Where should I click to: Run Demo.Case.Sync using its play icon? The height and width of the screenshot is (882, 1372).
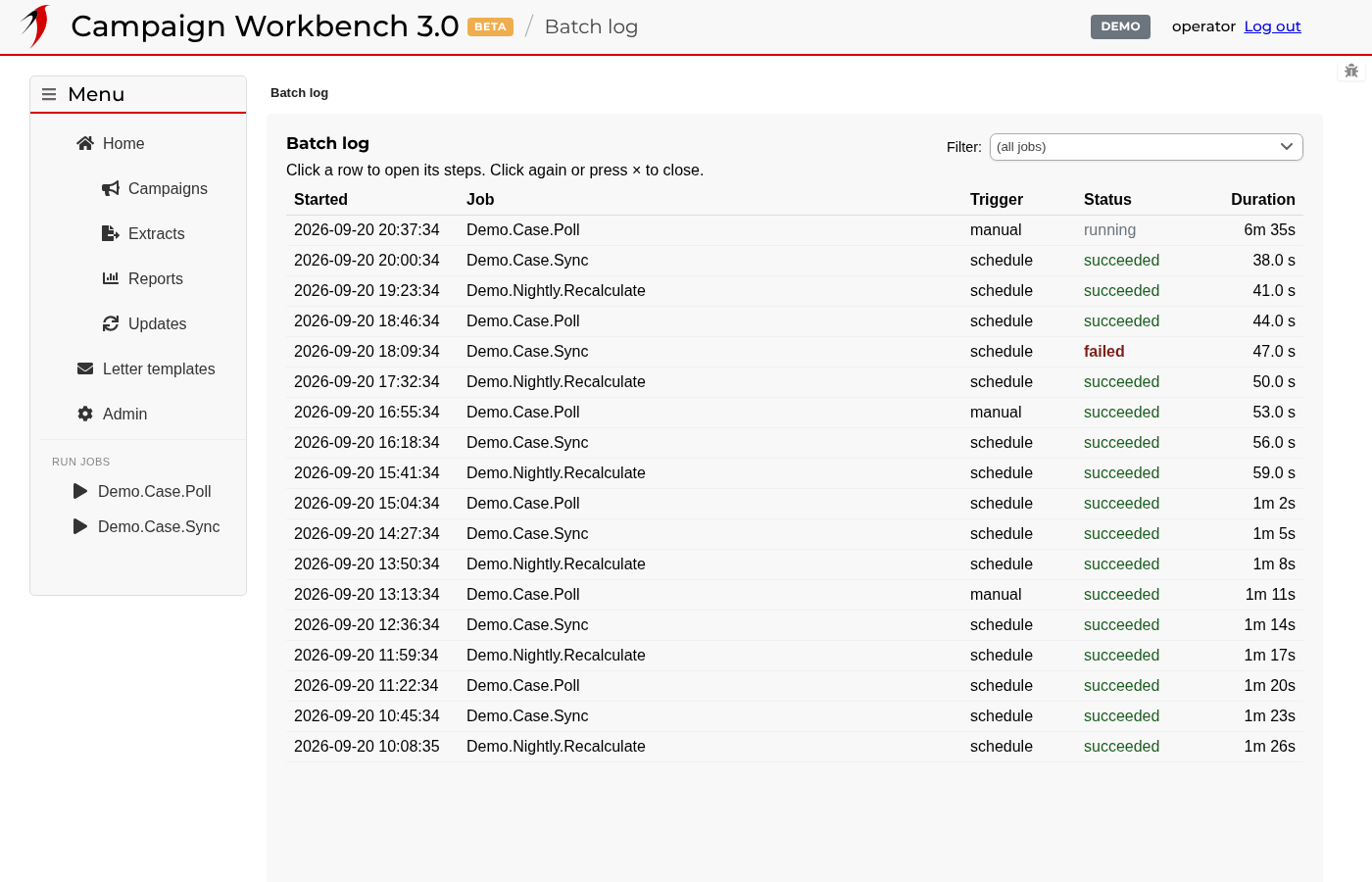(x=80, y=526)
